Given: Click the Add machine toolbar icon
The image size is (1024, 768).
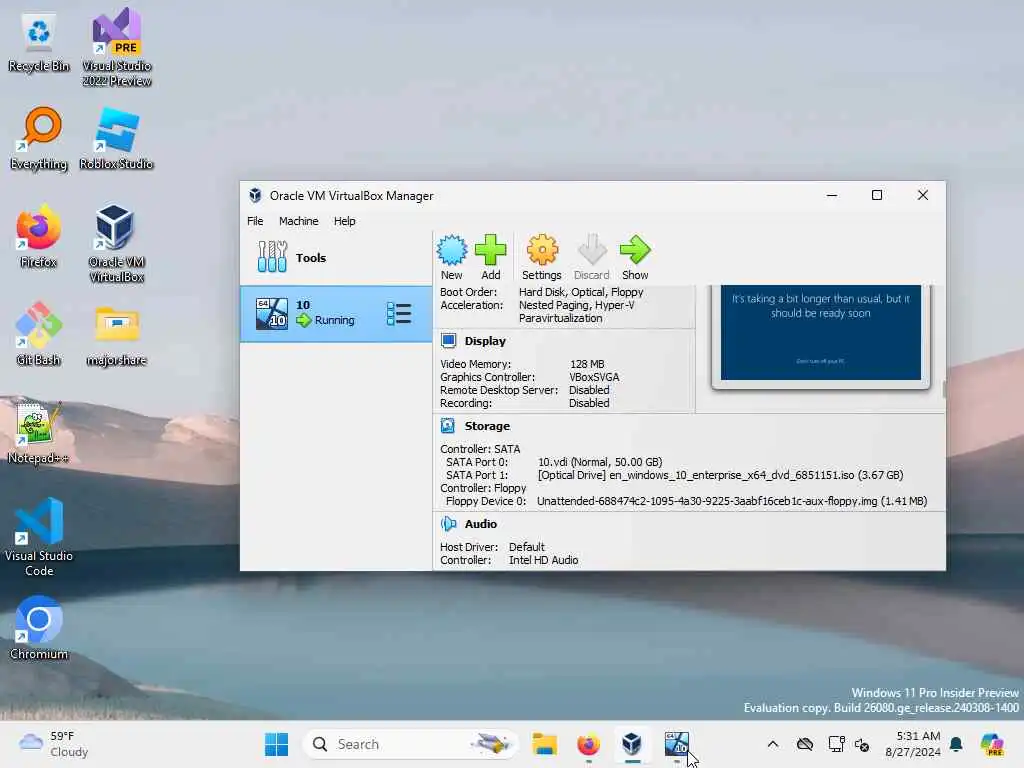Looking at the screenshot, I should [x=490, y=251].
